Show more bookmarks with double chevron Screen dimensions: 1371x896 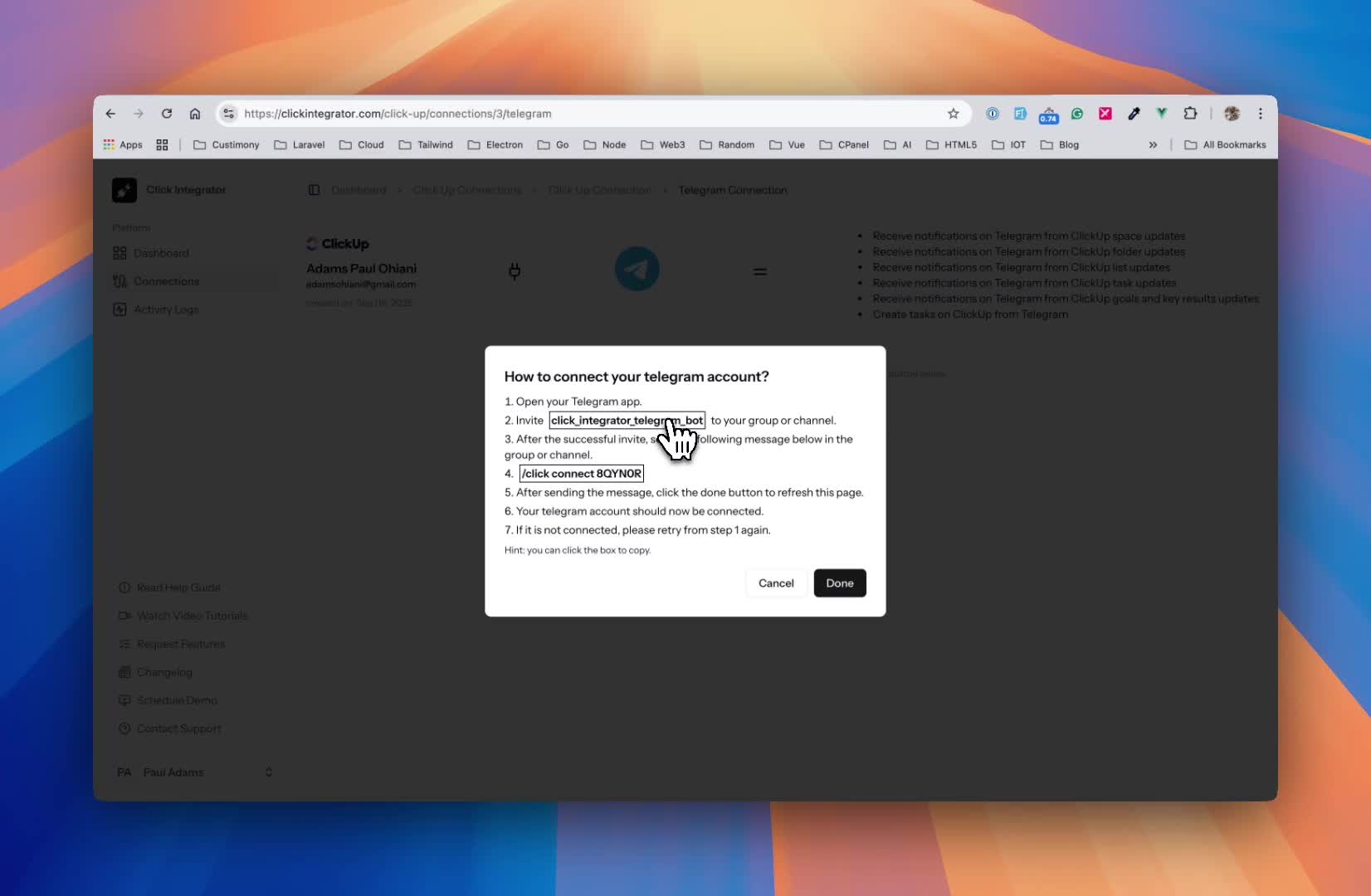tap(1153, 144)
